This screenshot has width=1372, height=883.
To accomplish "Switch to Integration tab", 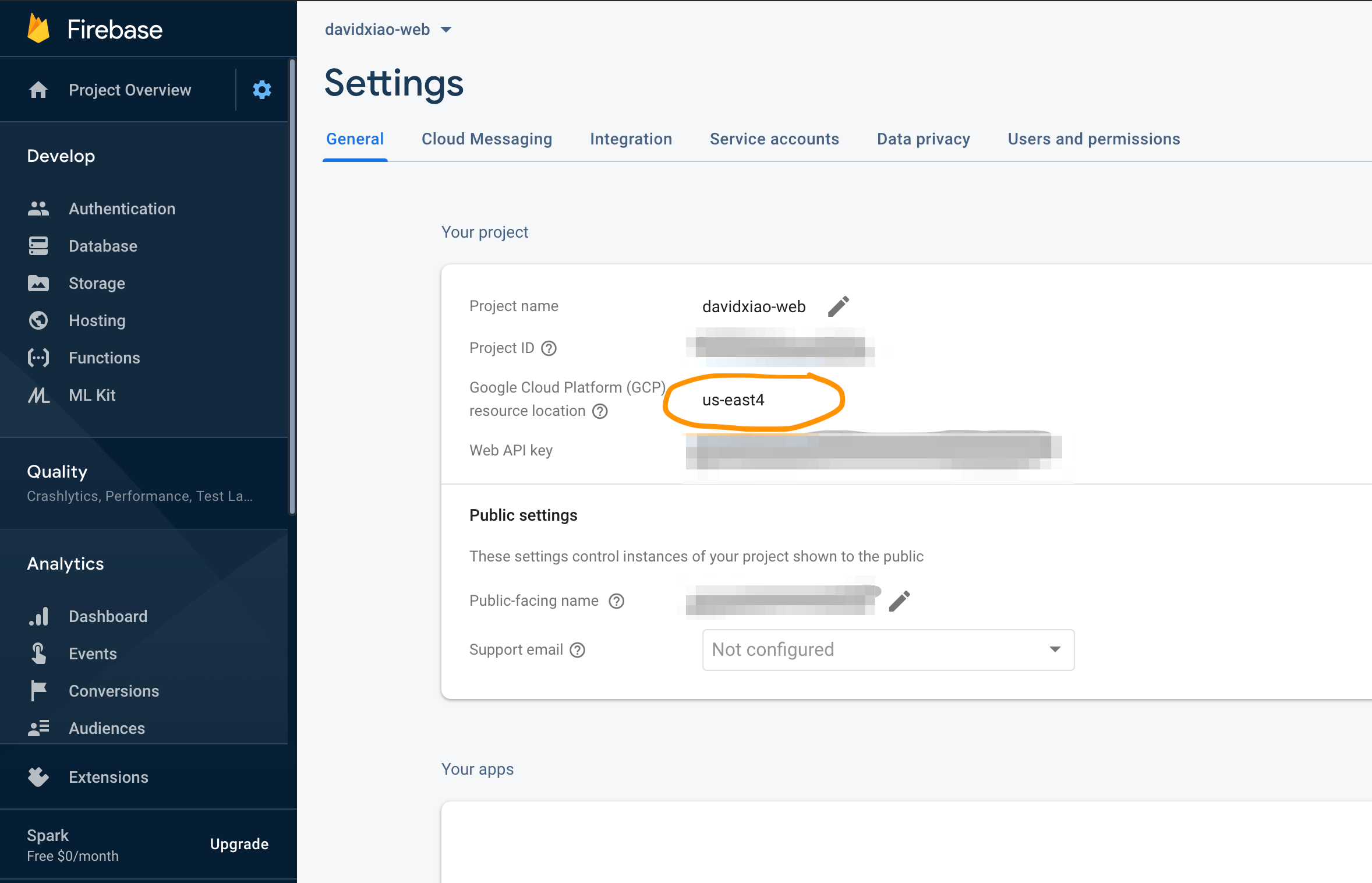I will coord(631,139).
